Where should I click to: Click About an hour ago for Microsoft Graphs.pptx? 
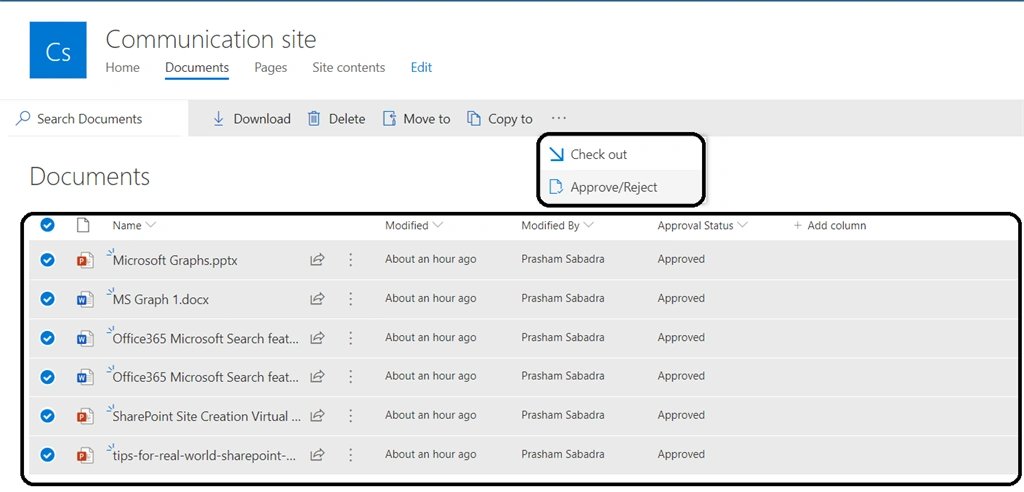click(x=430, y=259)
